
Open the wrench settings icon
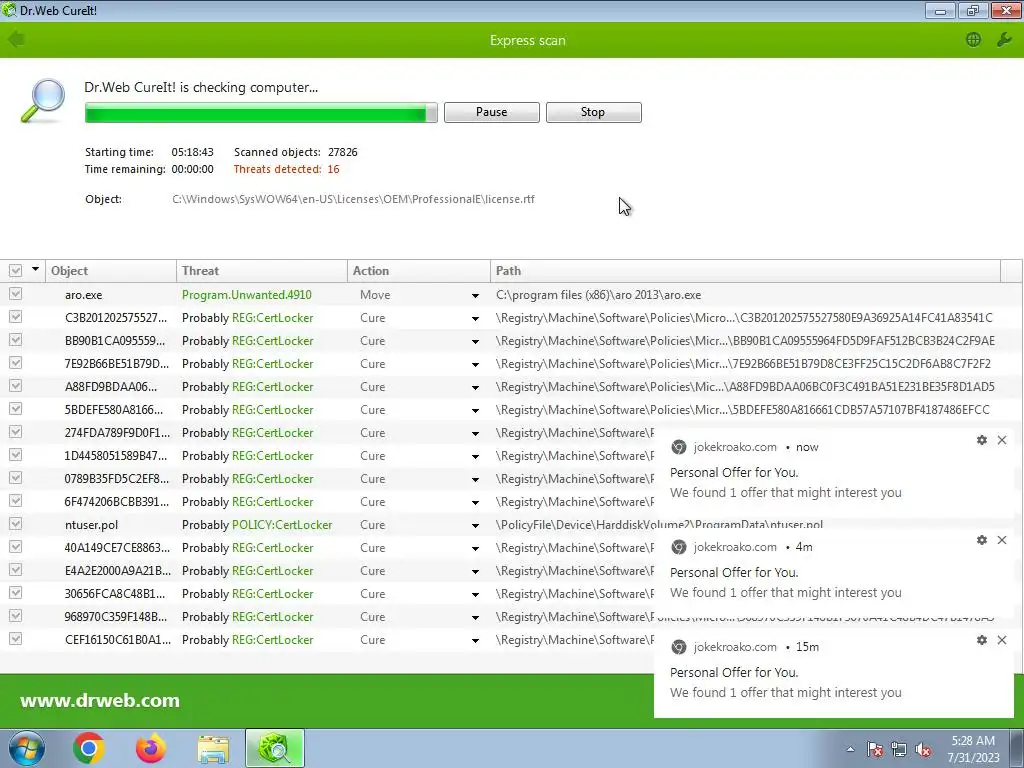(x=1004, y=40)
